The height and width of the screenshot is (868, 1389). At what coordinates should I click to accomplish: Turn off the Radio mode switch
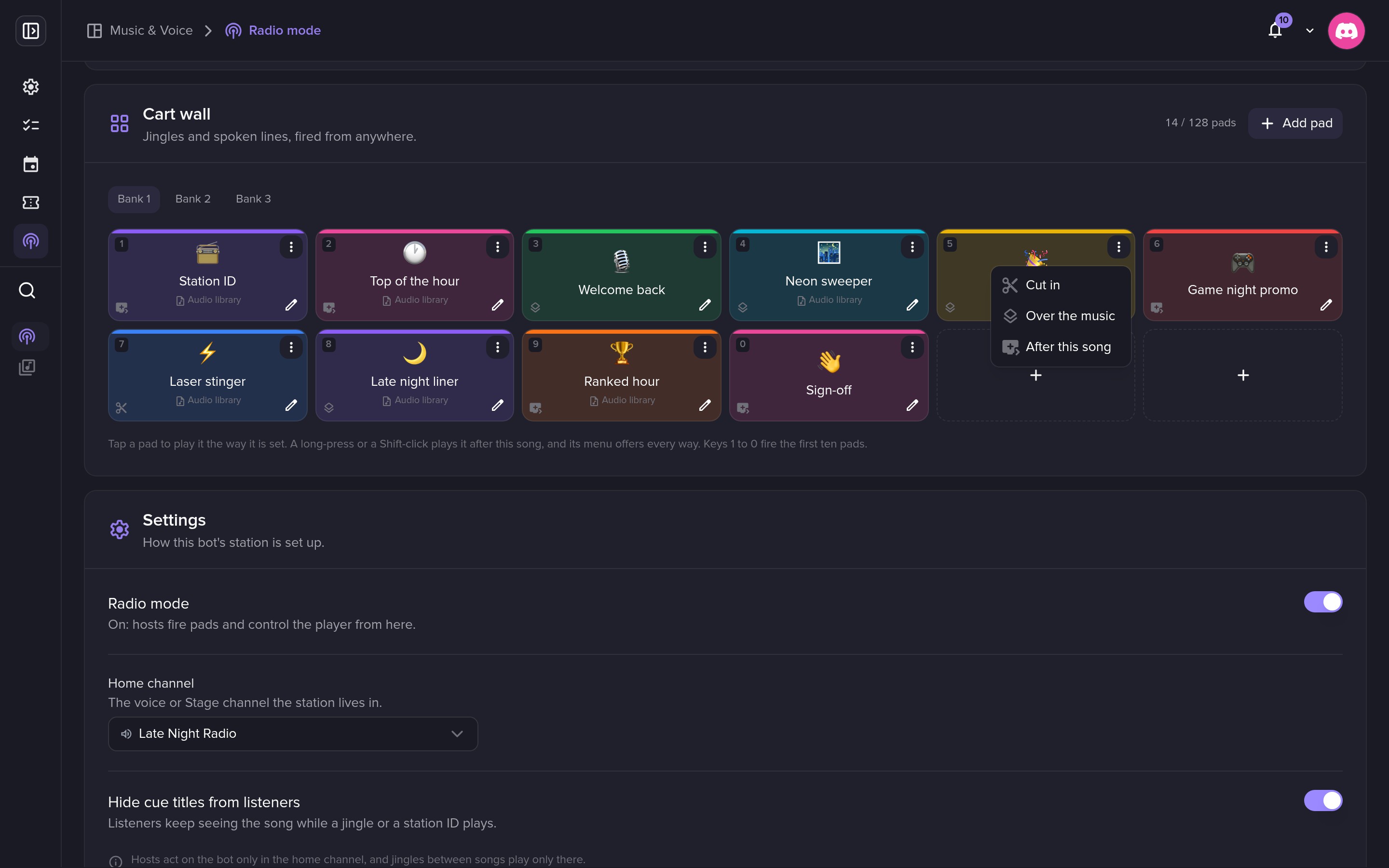pyautogui.click(x=1323, y=602)
